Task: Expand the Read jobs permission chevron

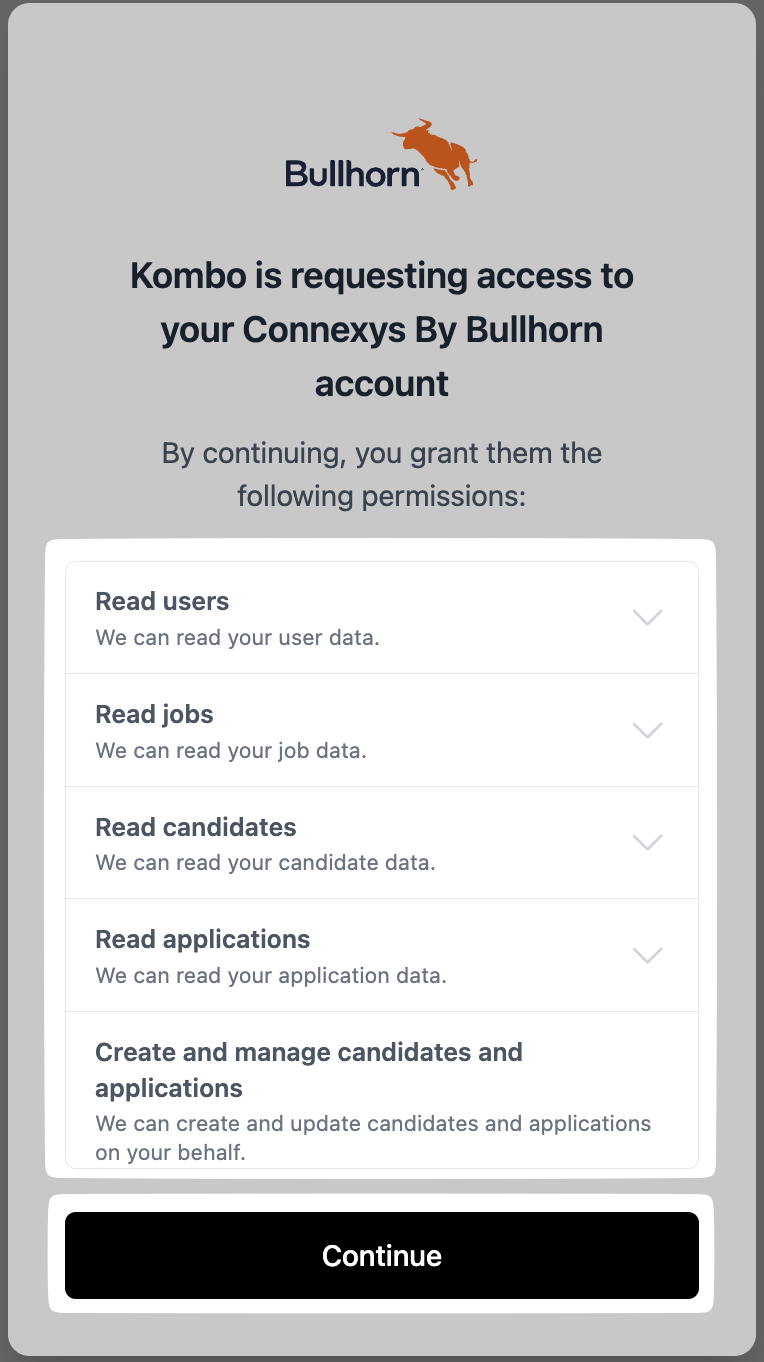Action: [648, 731]
